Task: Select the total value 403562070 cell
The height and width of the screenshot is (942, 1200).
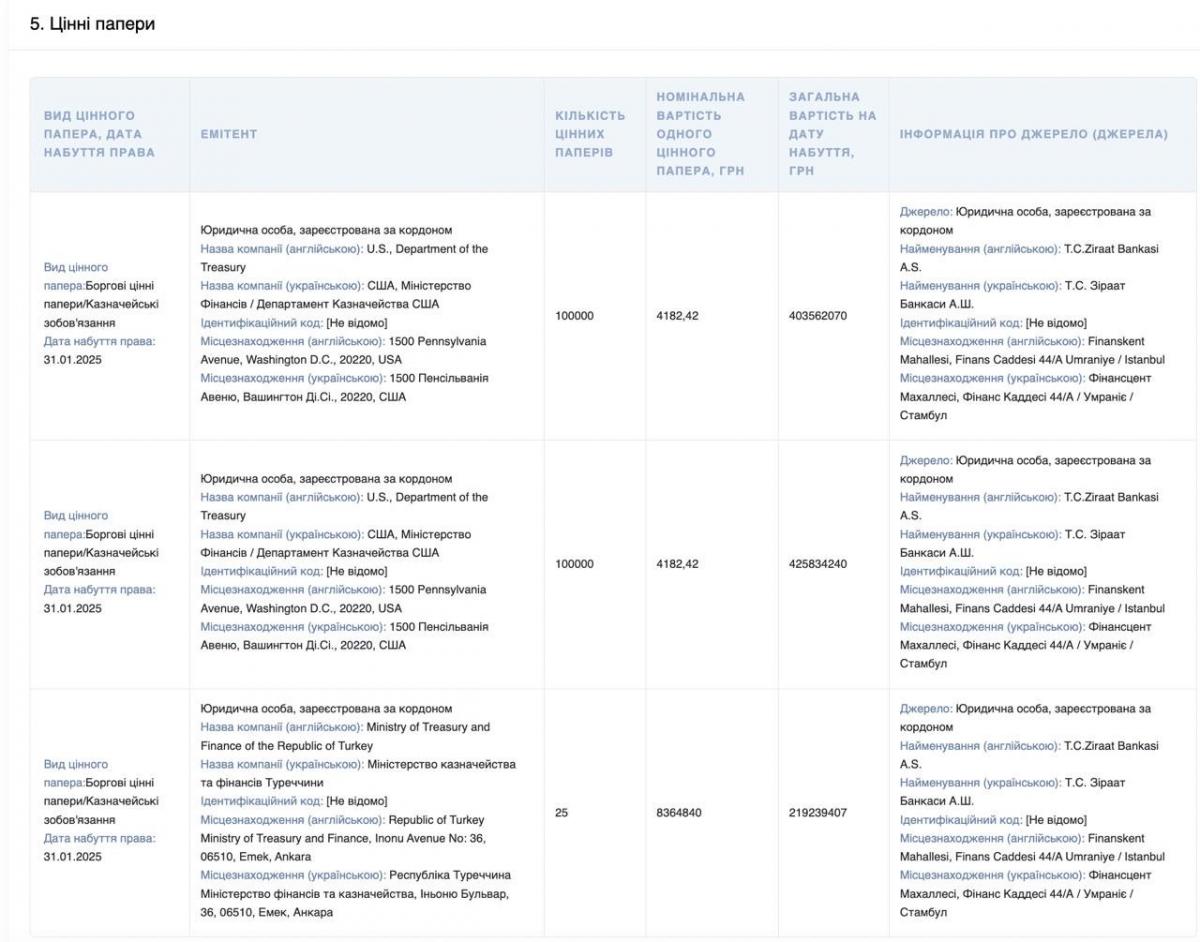Action: (x=818, y=315)
